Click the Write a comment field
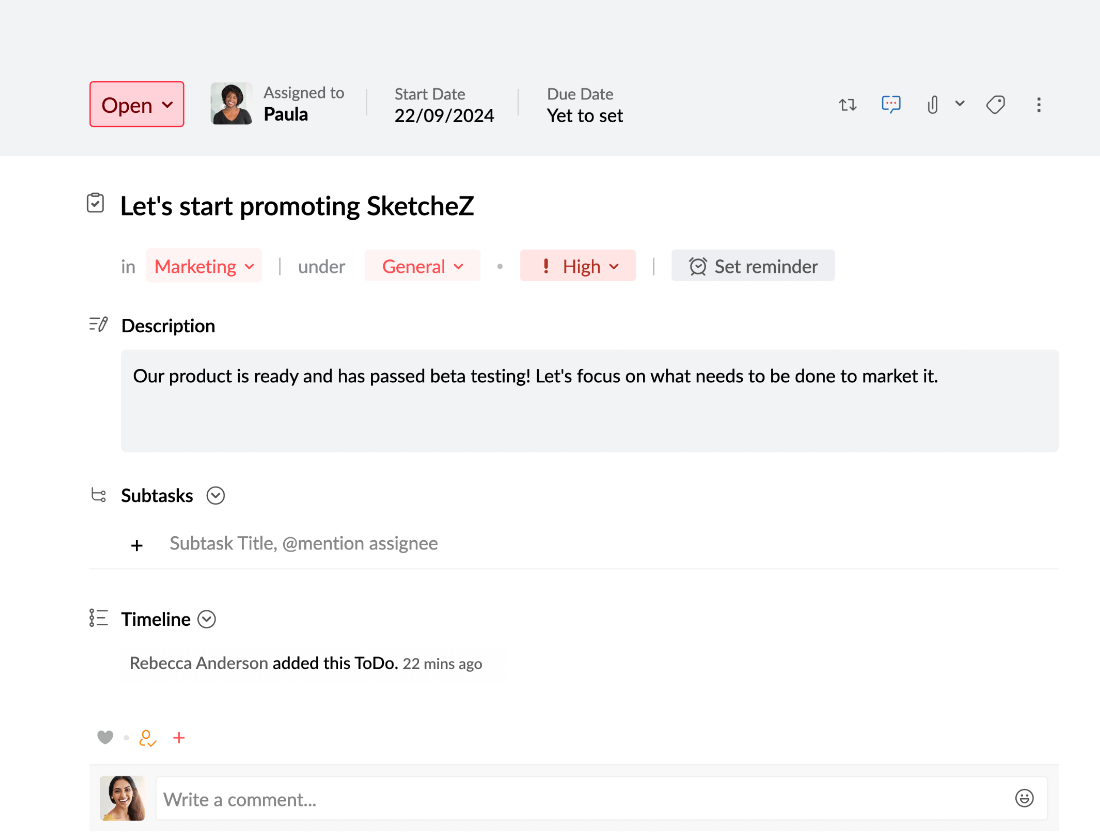This screenshot has height=840, width=1100. (x=580, y=799)
